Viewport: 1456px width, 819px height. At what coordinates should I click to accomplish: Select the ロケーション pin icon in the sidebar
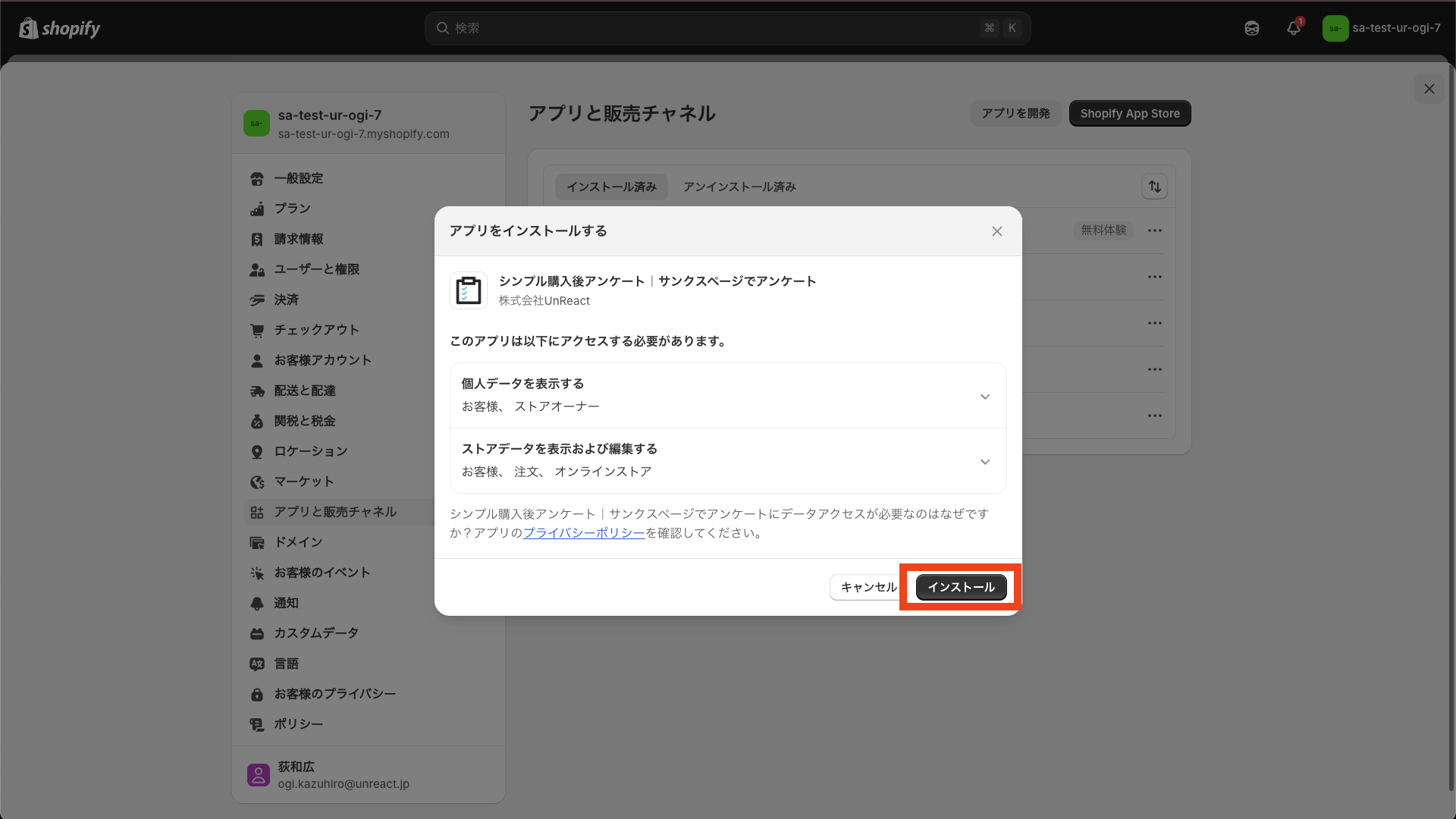pos(258,451)
